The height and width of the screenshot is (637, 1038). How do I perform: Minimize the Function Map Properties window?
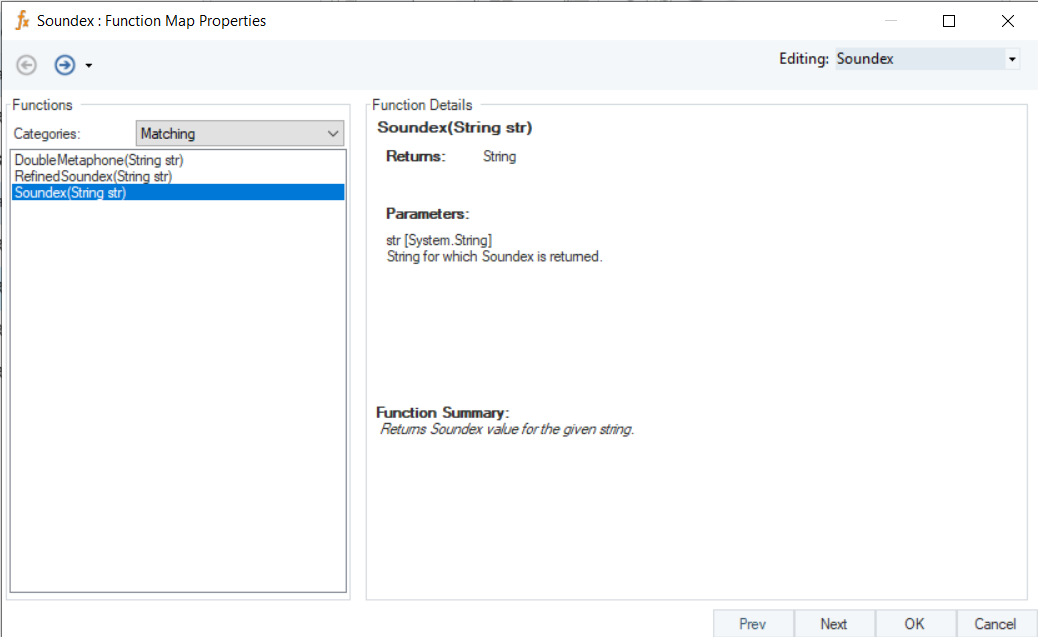tap(890, 21)
